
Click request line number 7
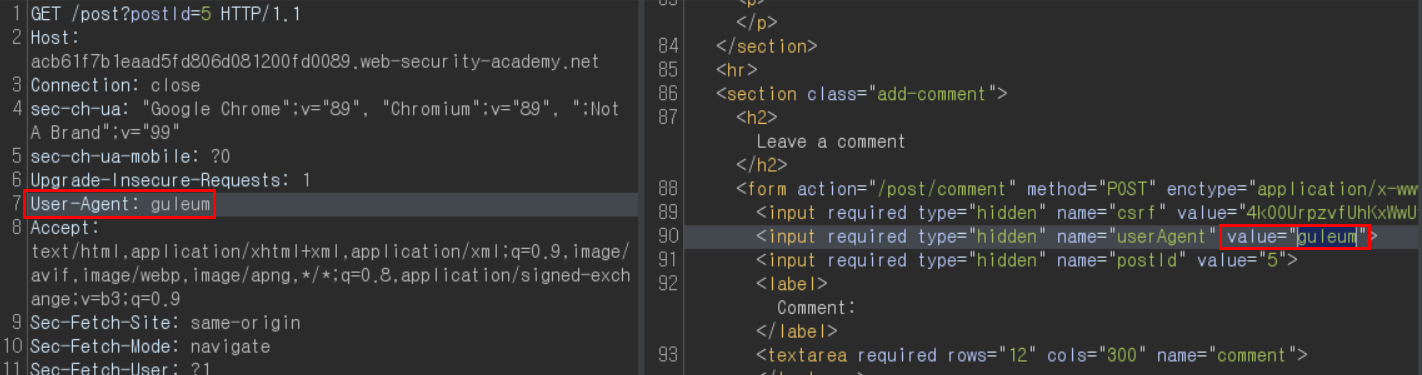(x=17, y=205)
